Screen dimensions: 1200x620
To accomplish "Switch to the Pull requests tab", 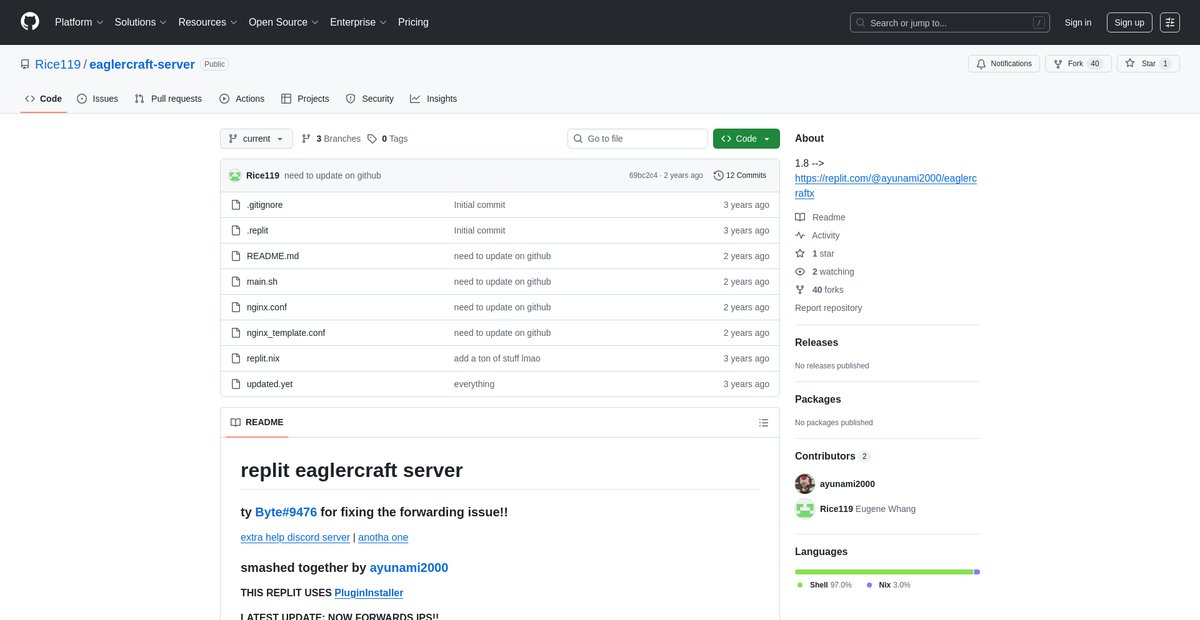I will (168, 99).
